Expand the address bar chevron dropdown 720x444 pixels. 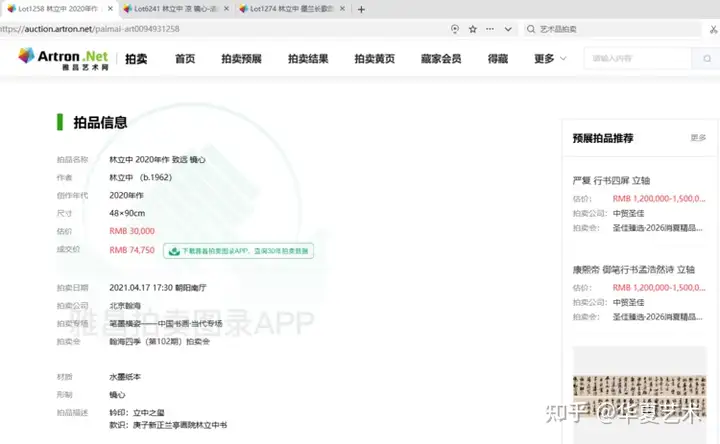click(508, 29)
